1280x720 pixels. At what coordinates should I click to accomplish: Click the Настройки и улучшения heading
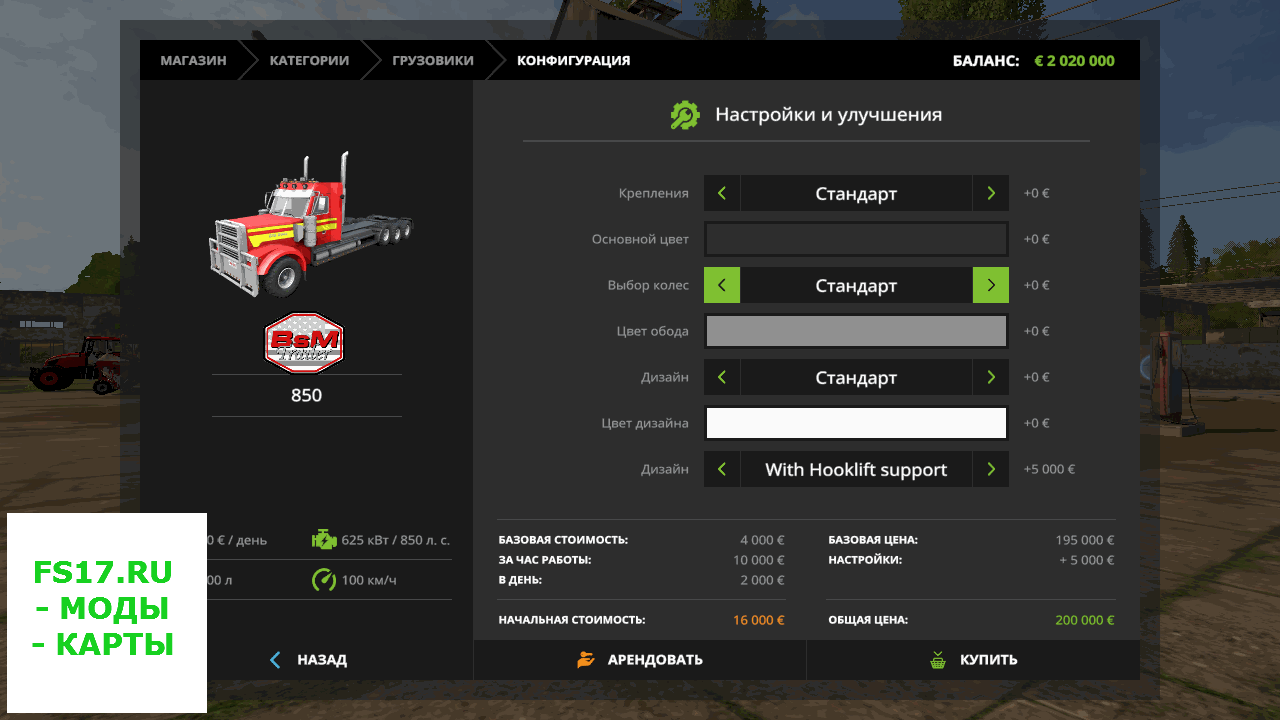coord(828,115)
